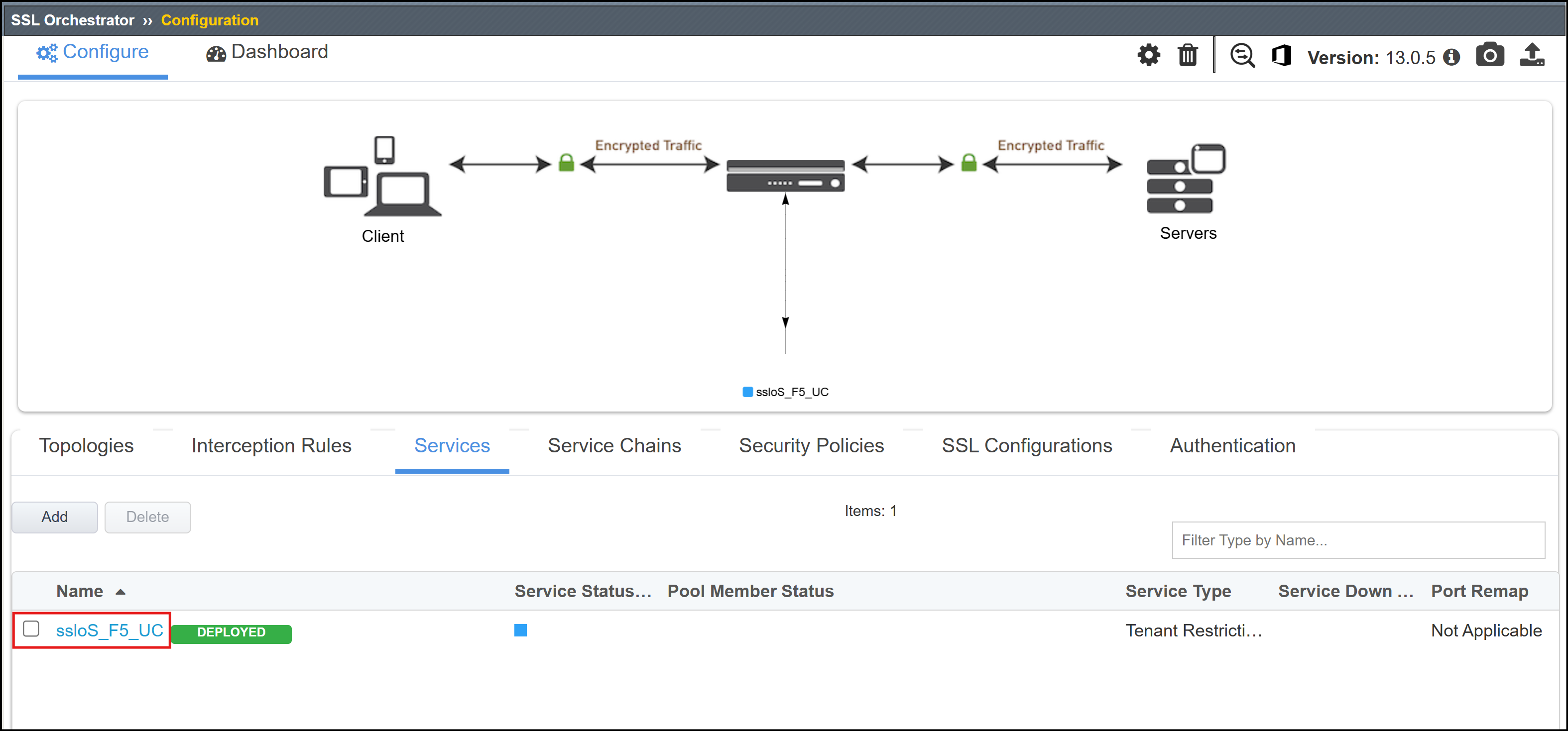Click the contrast theme icon
Viewport: 1568px width, 731px height.
1281,55
